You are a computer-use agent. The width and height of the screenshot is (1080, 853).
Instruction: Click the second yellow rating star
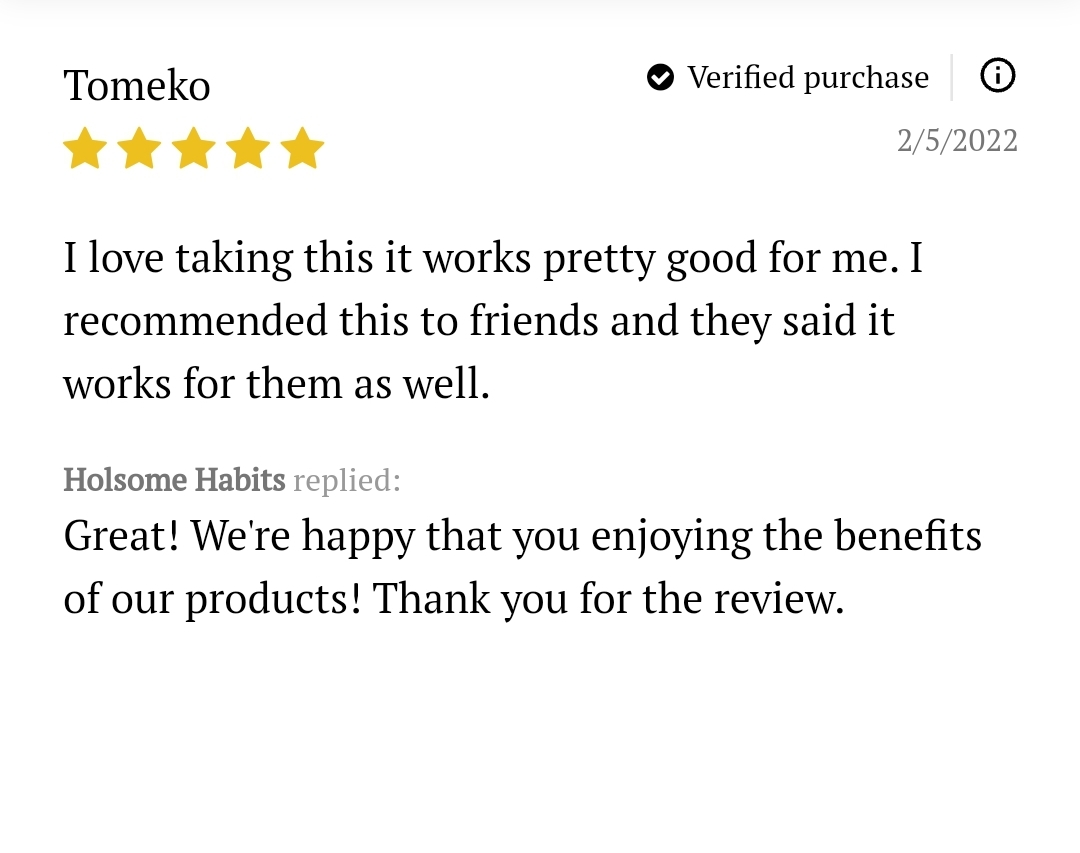pyautogui.click(x=140, y=147)
